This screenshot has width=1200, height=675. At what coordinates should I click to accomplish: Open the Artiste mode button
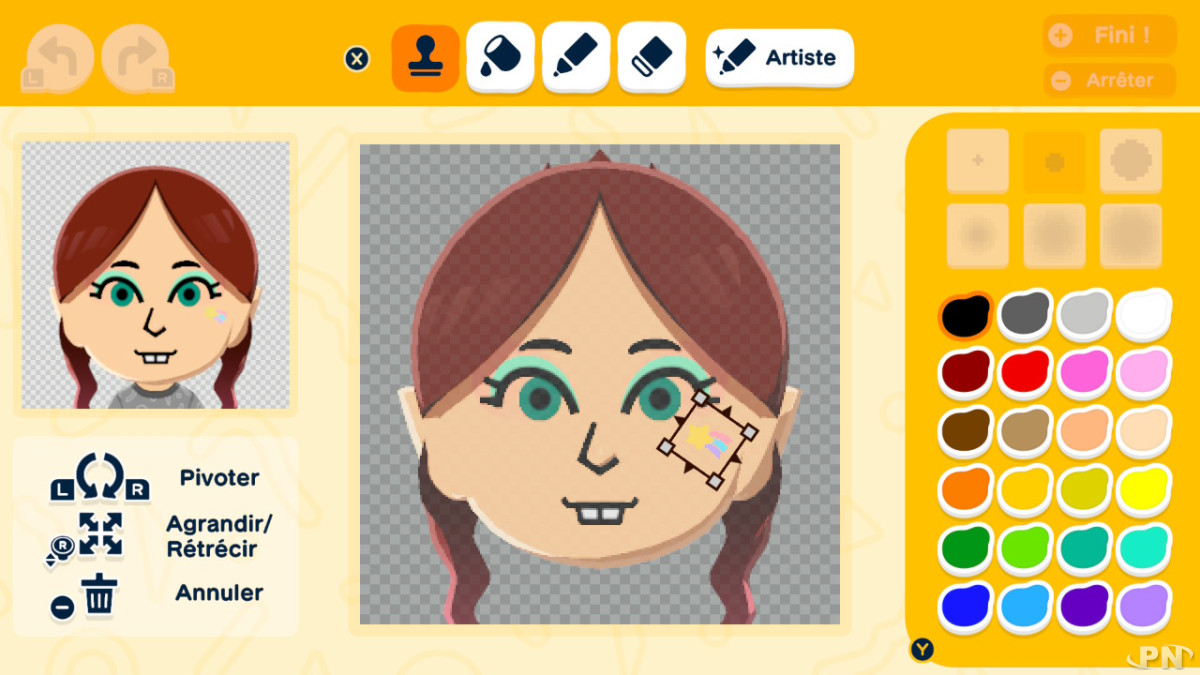780,58
